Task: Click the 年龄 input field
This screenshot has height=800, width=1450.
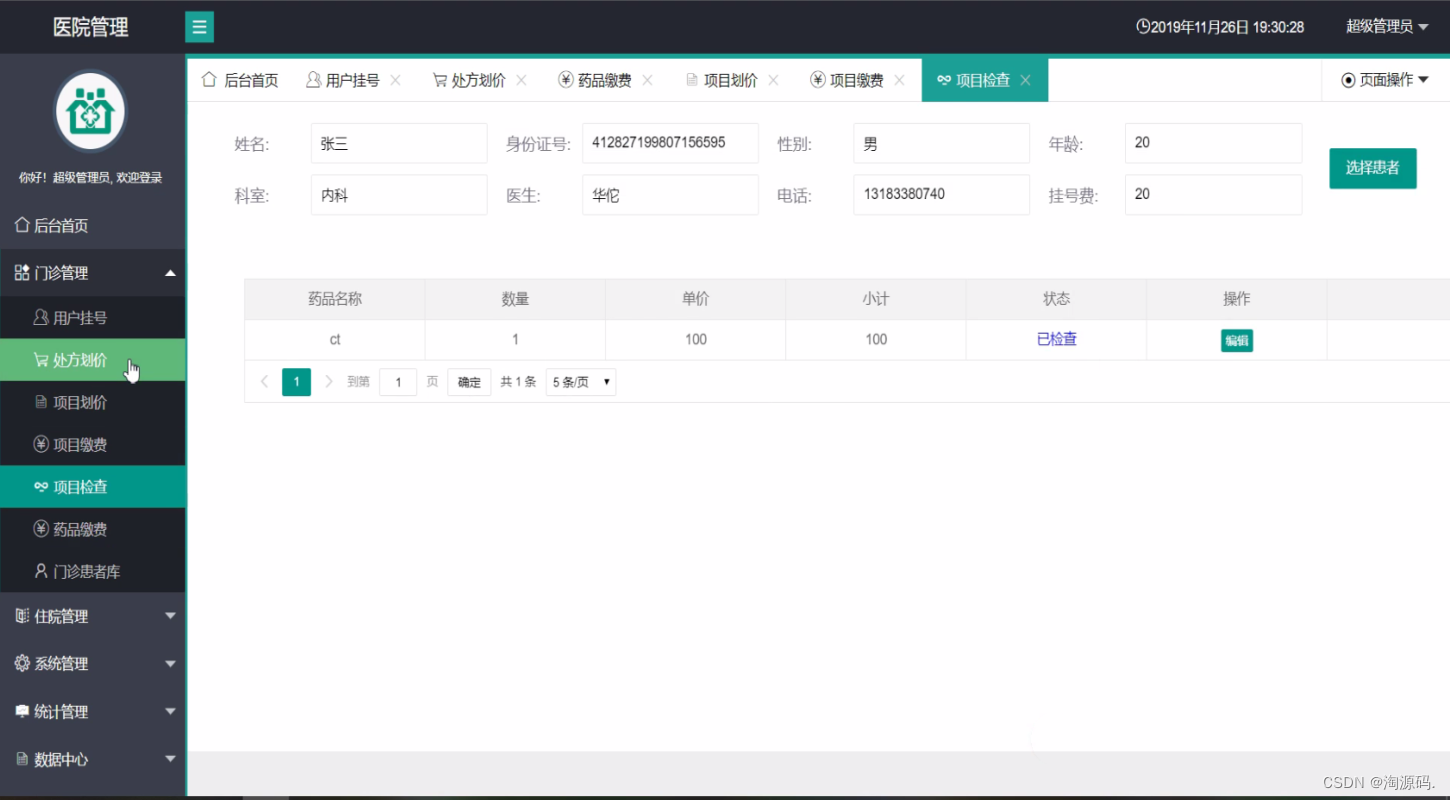Action: click(1213, 143)
